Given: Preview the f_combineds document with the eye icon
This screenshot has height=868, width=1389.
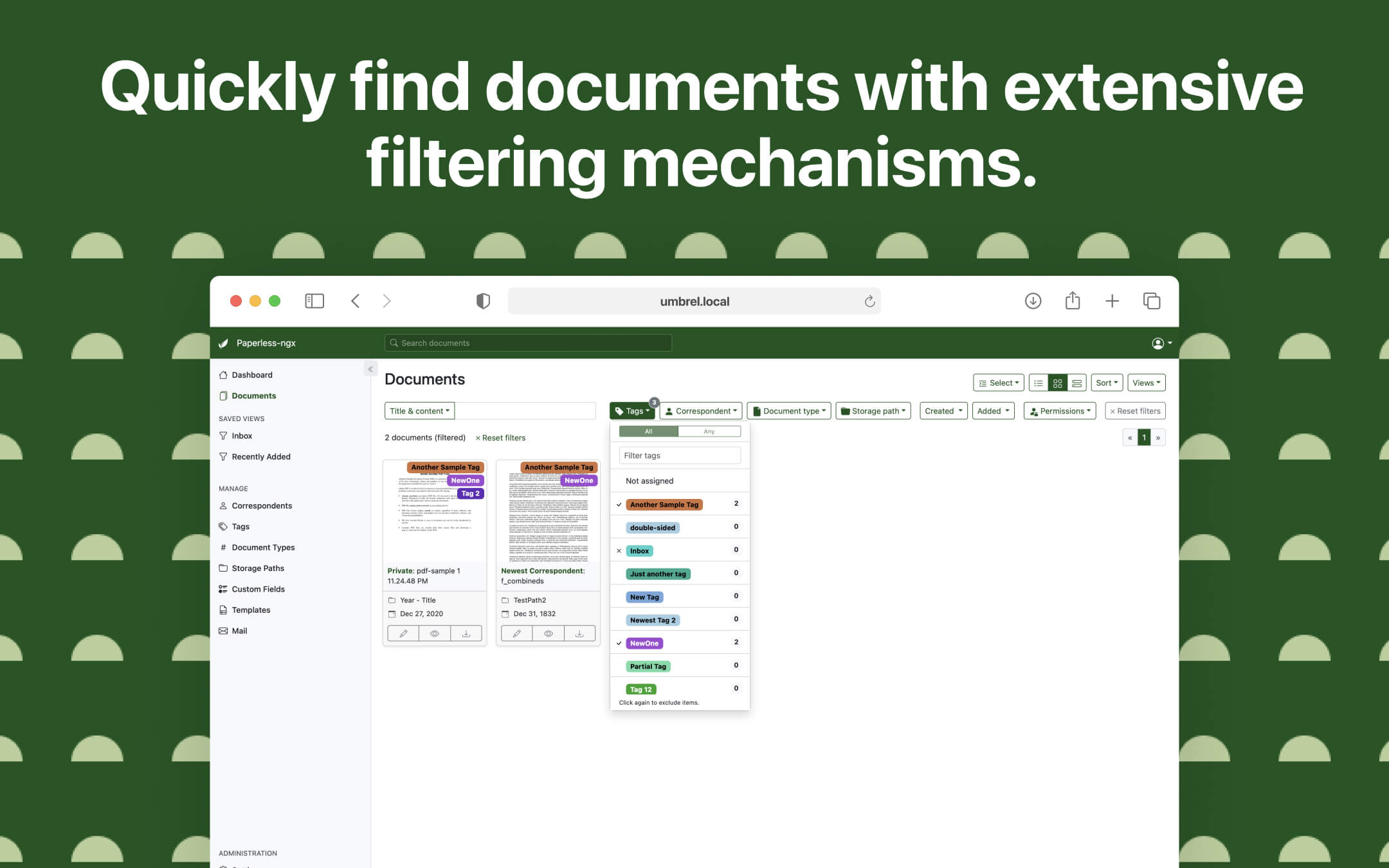Looking at the screenshot, I should pyautogui.click(x=548, y=633).
